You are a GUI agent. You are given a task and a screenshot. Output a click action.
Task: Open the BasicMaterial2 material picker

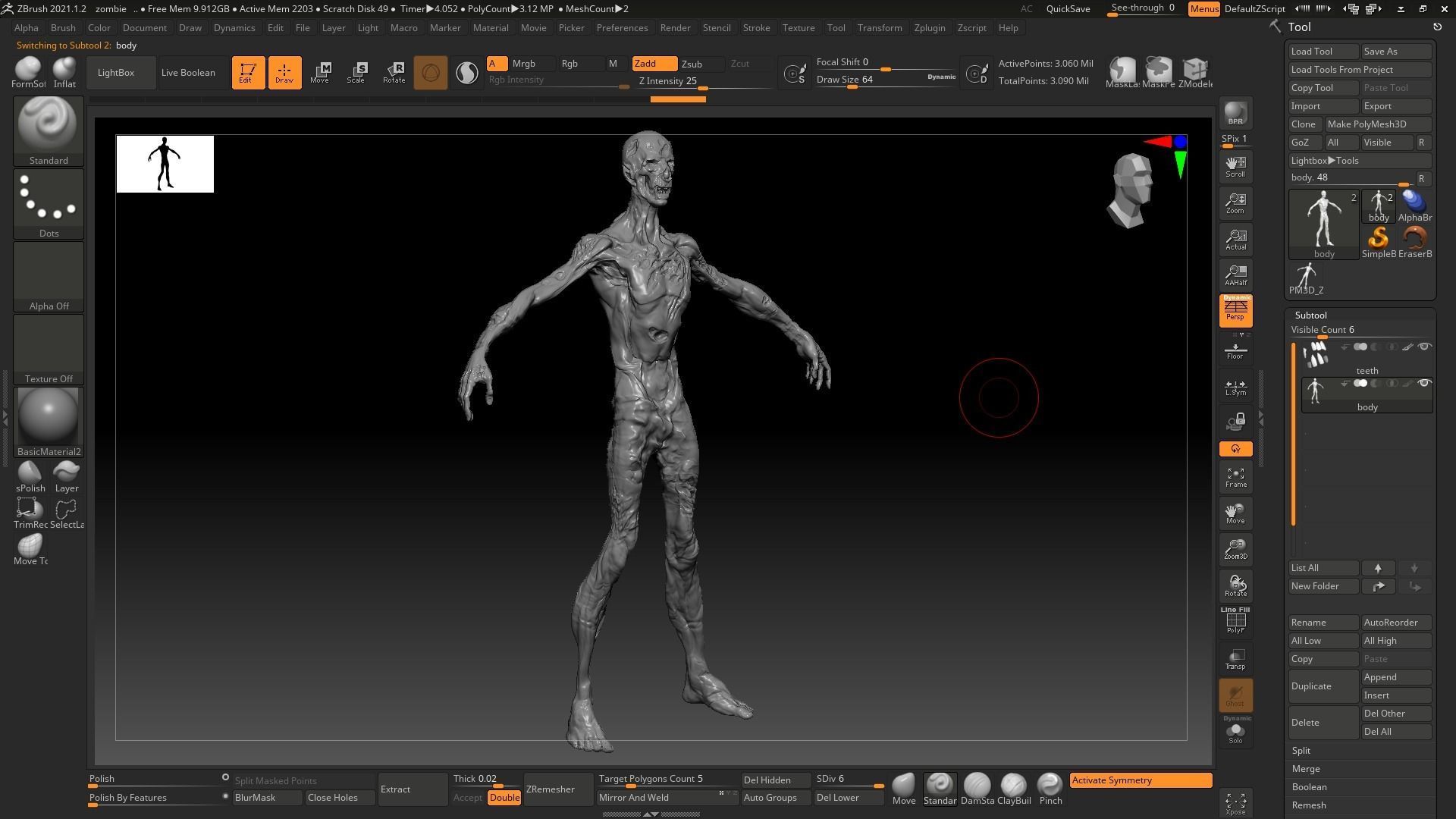click(x=49, y=422)
